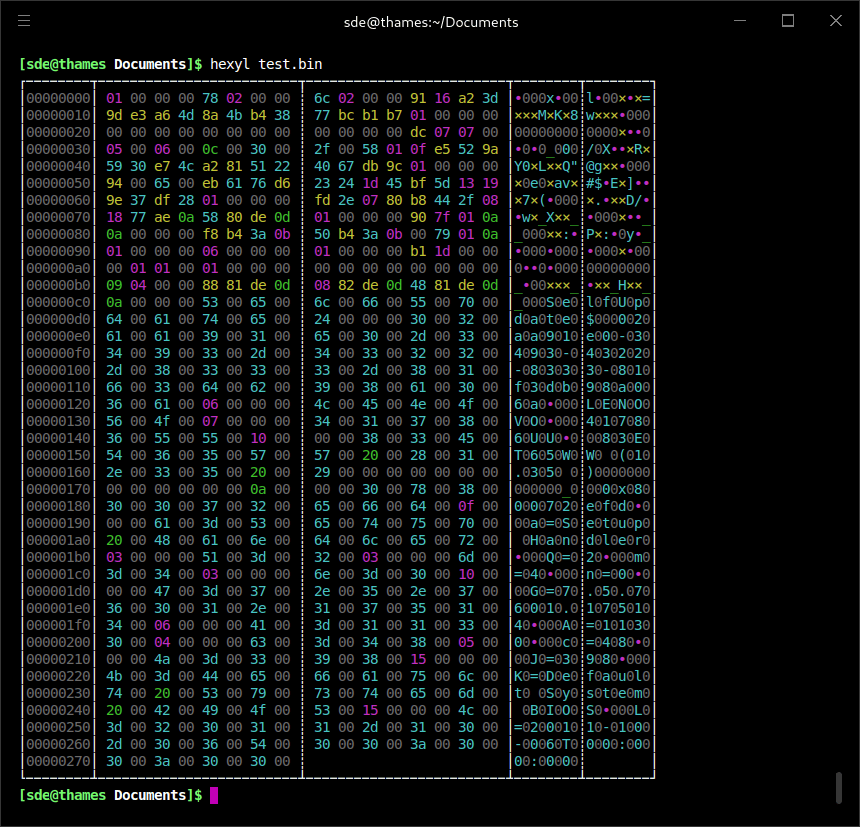Click the offset 000000d0

58,319
